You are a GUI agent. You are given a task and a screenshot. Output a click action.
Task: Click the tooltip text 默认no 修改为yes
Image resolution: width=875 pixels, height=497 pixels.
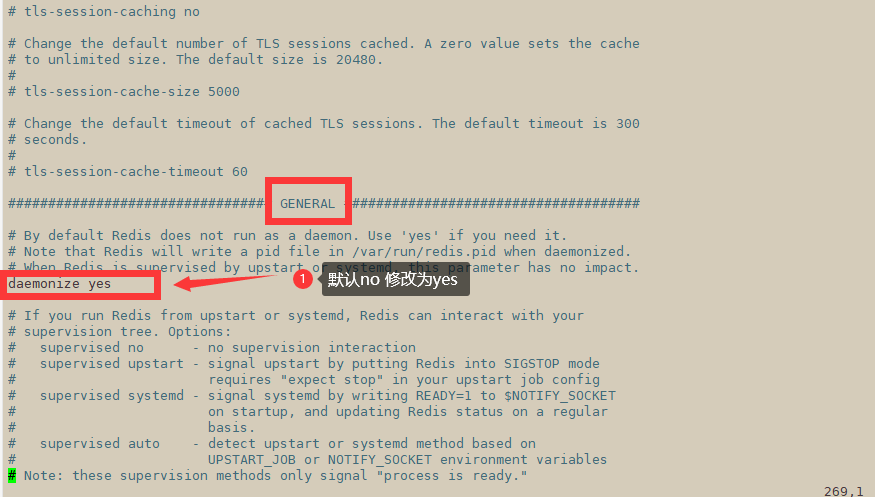pos(392,279)
